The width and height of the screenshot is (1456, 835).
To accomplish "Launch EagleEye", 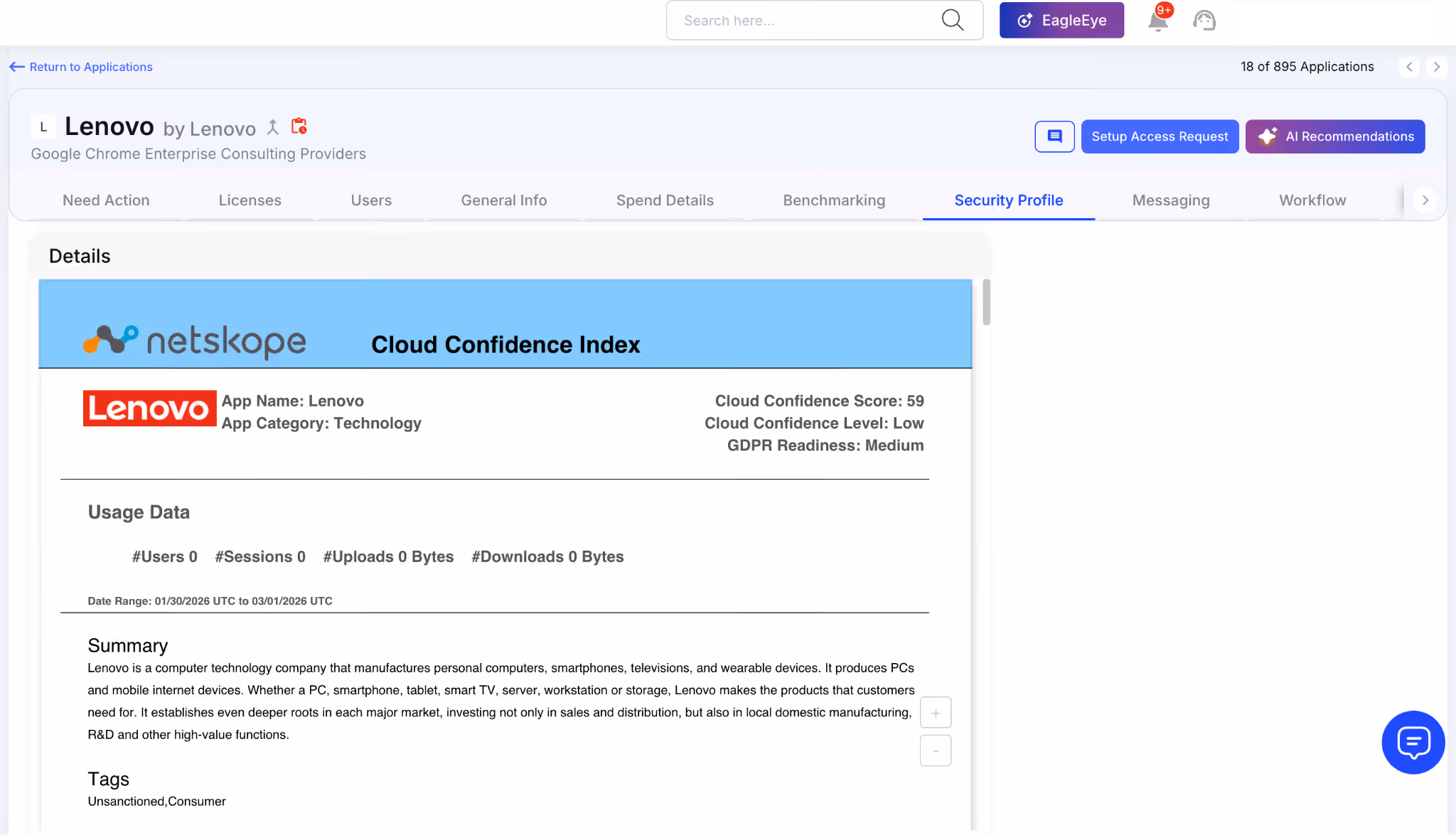I will coord(1061,20).
